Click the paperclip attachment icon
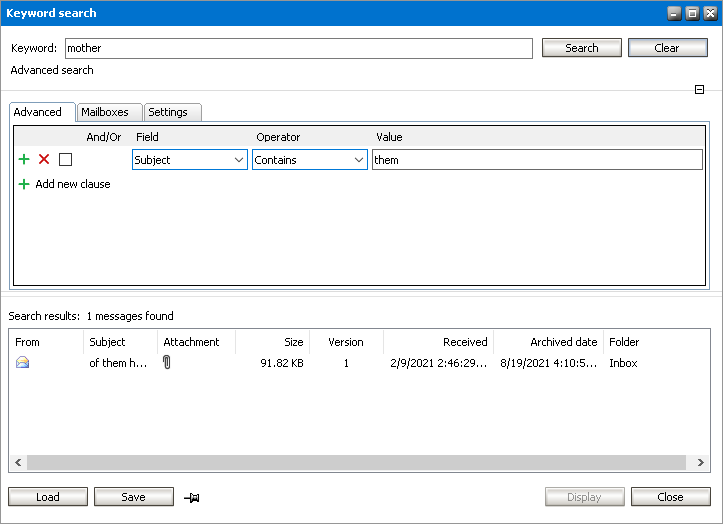The width and height of the screenshot is (723, 524). point(167,363)
